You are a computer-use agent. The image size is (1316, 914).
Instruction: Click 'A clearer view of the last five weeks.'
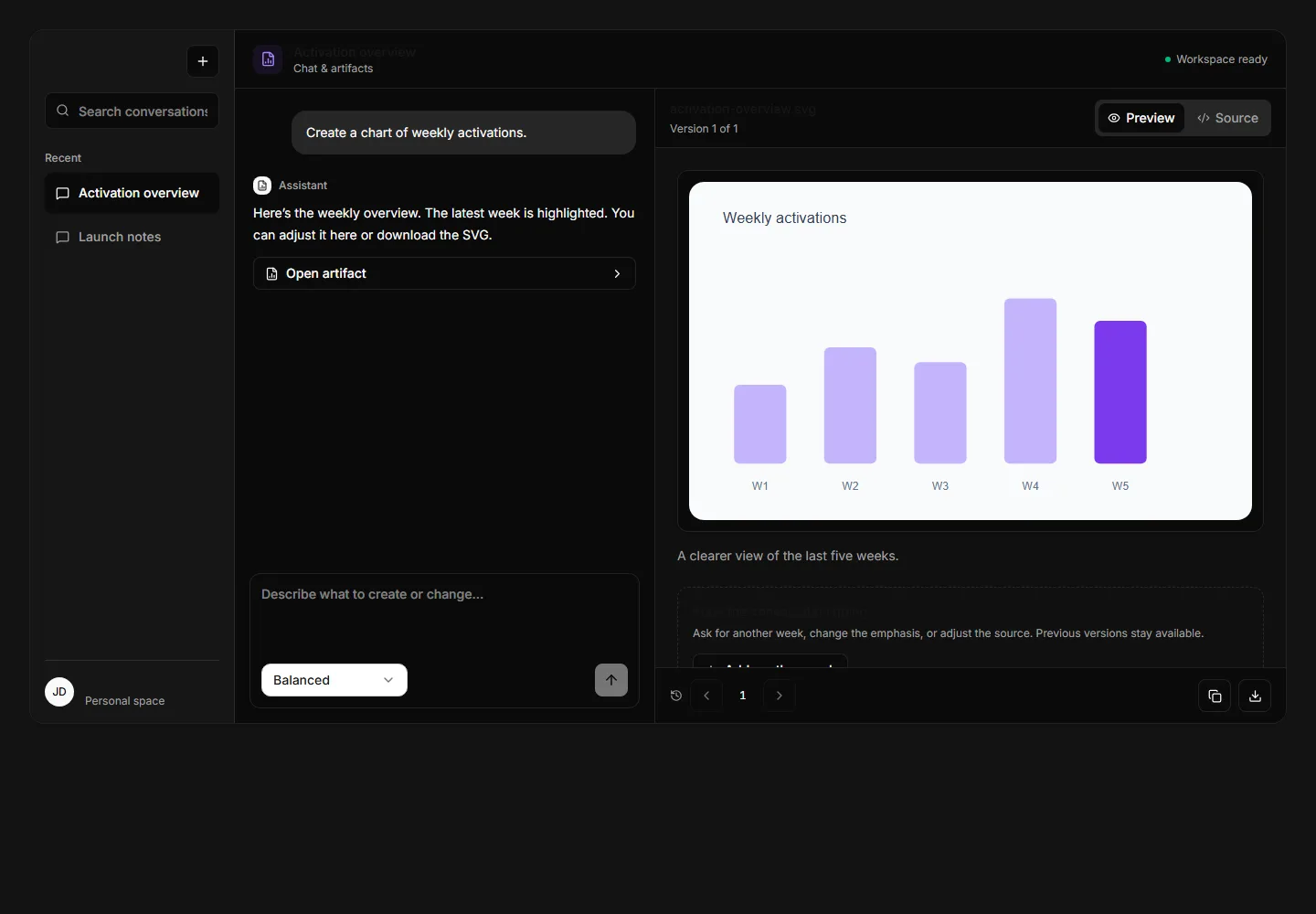click(788, 556)
